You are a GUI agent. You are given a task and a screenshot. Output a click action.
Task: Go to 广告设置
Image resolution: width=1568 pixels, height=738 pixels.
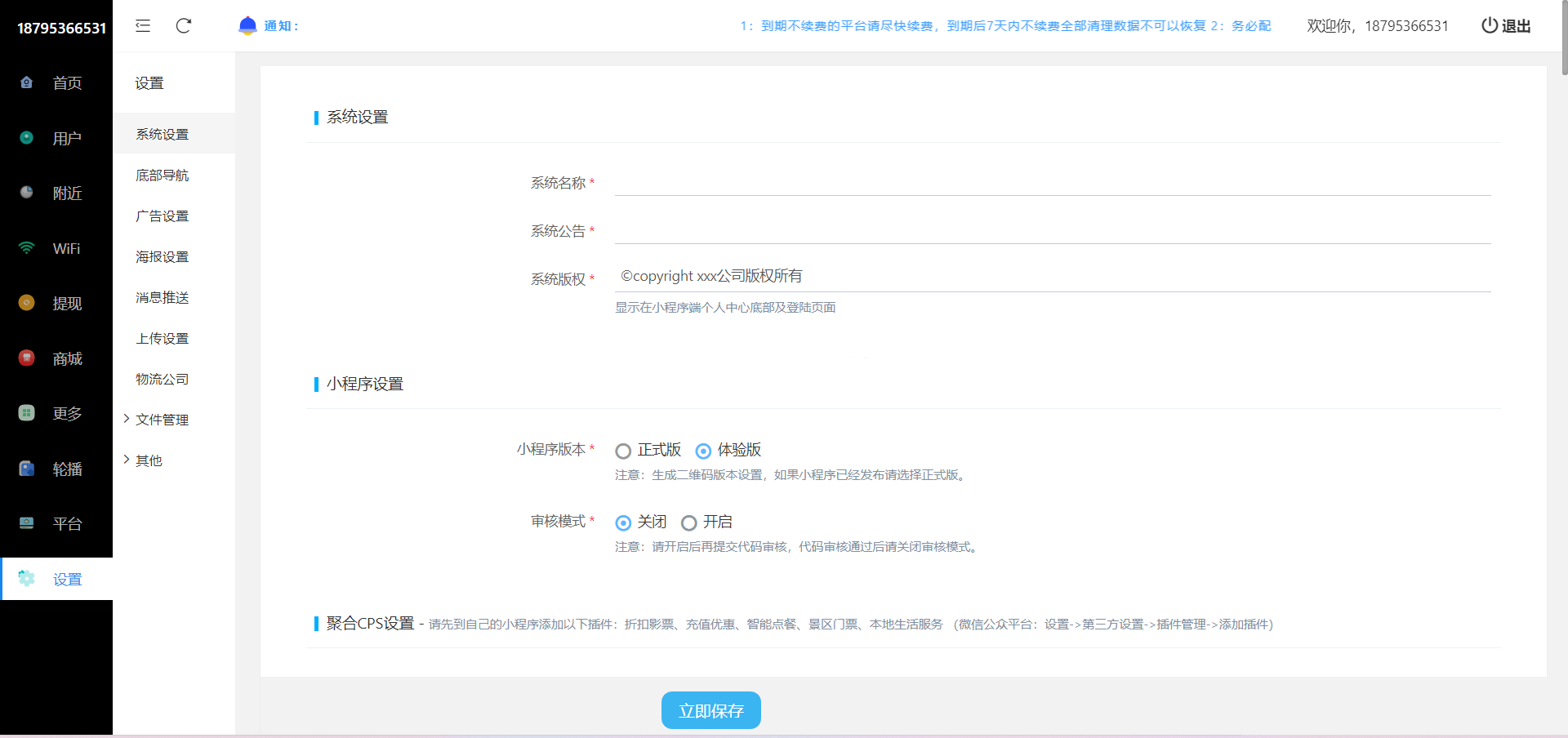(174, 216)
